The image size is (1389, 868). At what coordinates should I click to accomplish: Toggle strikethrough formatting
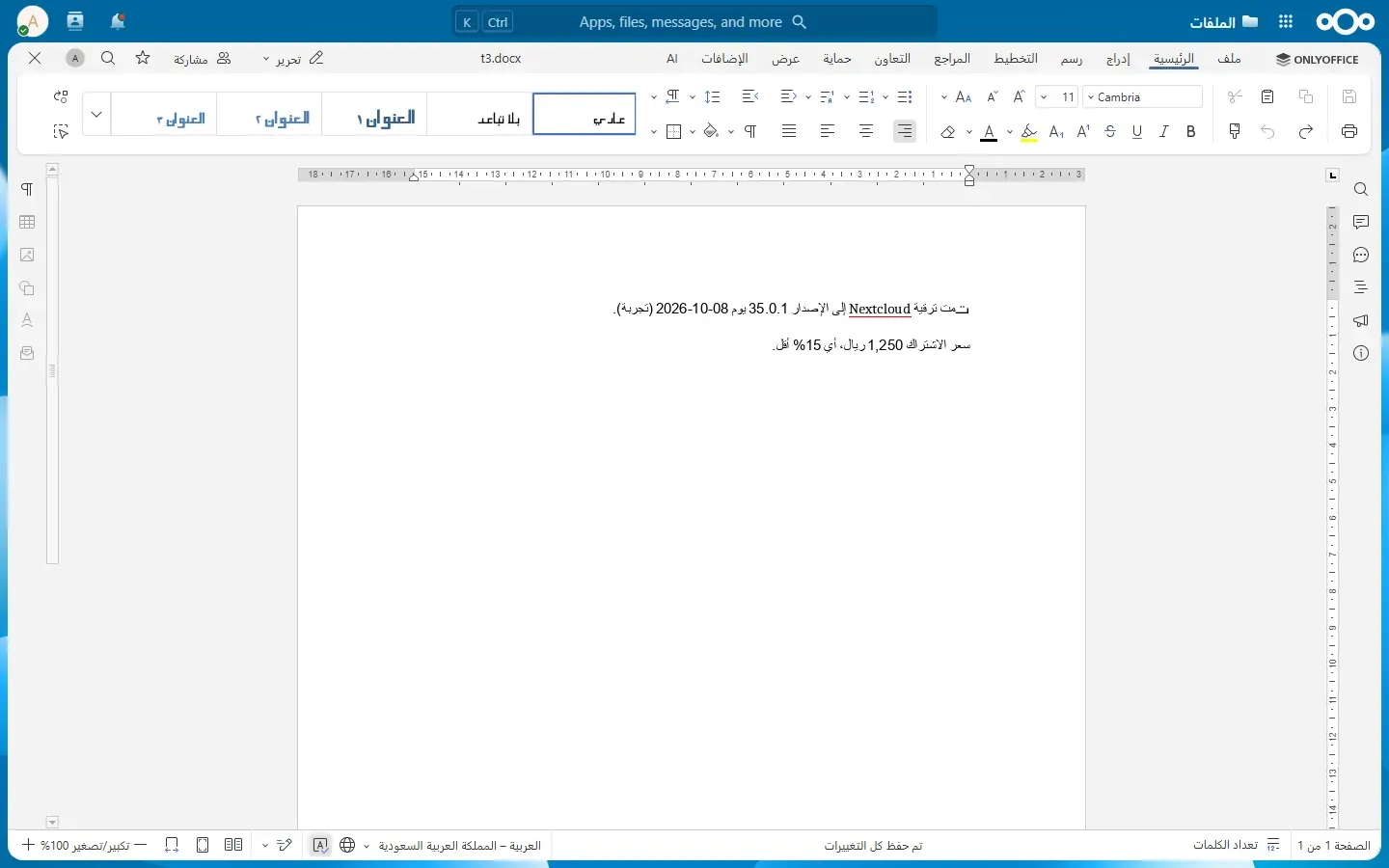(x=1110, y=131)
